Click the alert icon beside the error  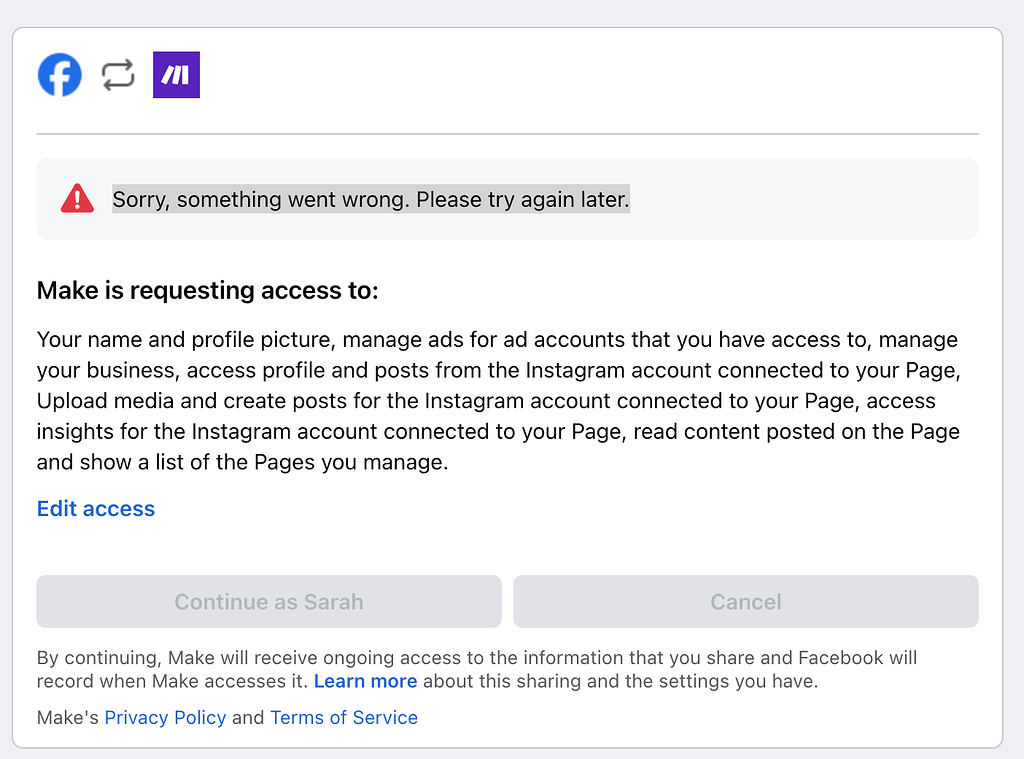tap(76, 198)
